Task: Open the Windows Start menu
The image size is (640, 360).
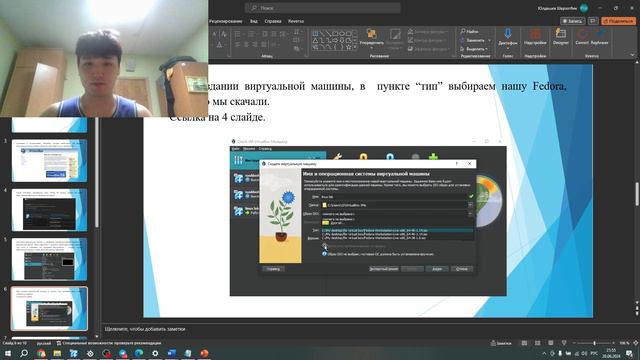Action: point(7,353)
